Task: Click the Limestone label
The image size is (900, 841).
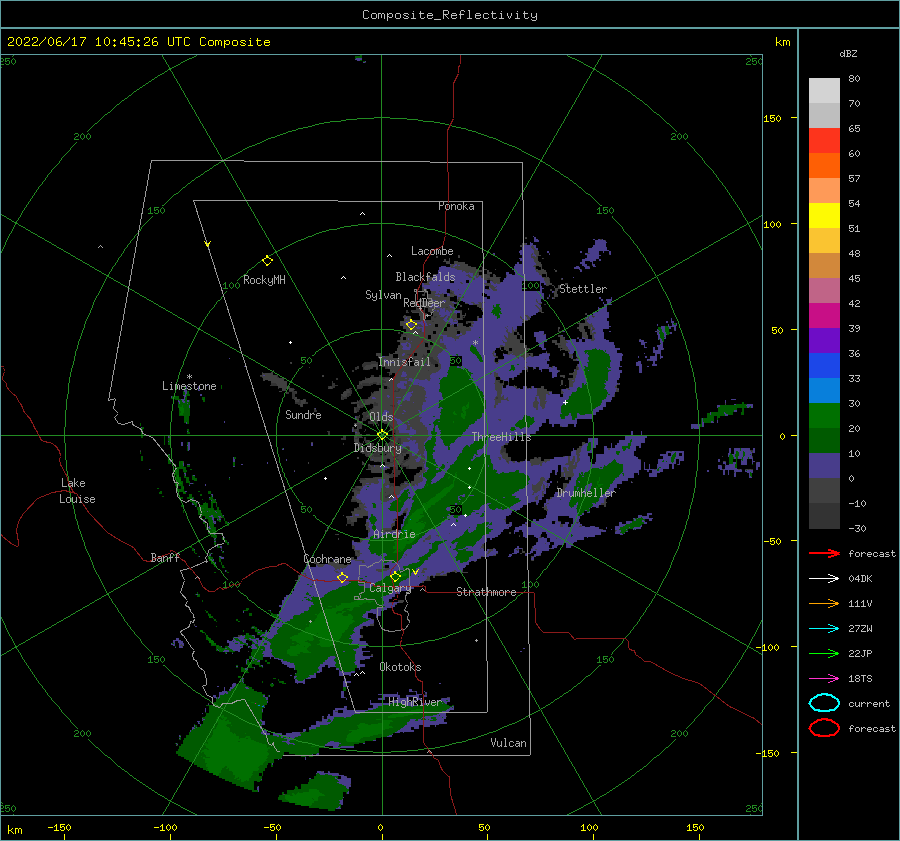Action: click(189, 386)
